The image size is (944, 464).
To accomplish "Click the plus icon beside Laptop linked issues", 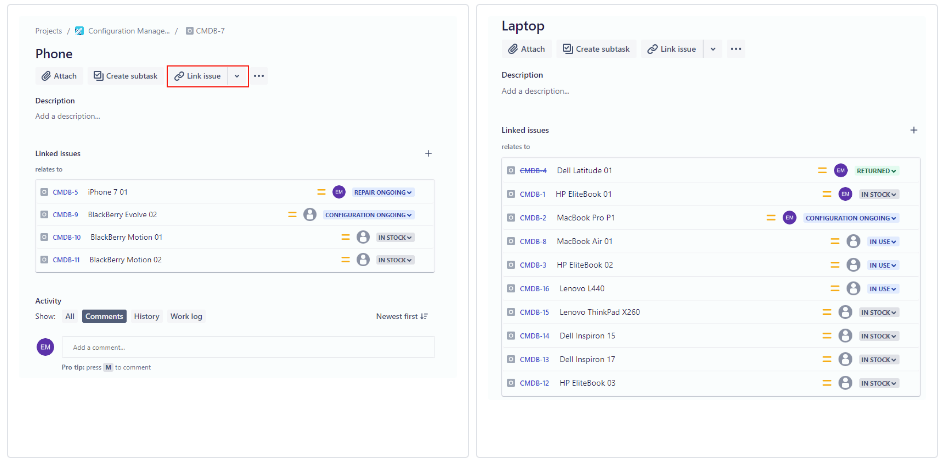I will (913, 130).
